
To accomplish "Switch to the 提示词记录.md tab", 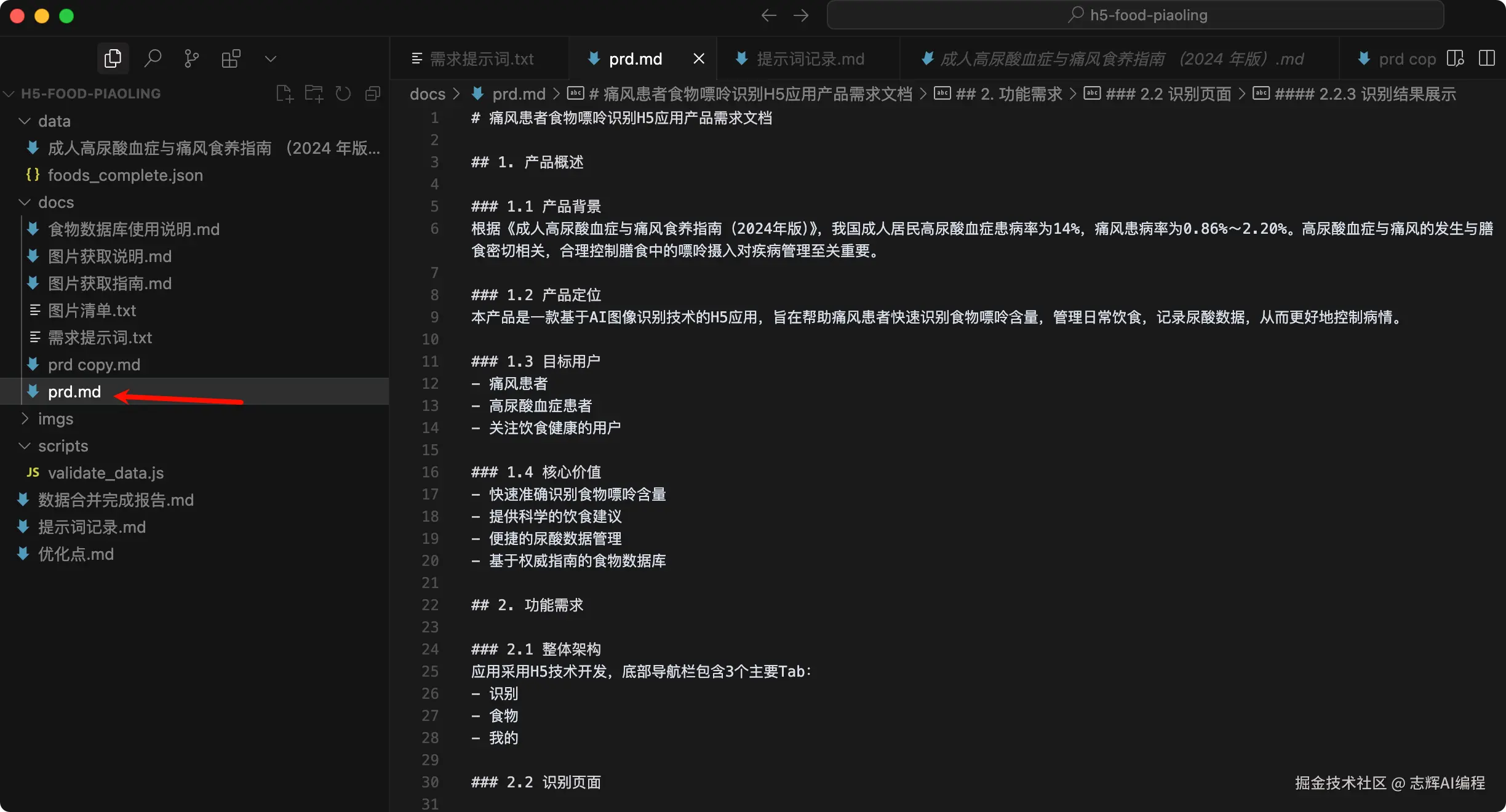I will coord(810,59).
